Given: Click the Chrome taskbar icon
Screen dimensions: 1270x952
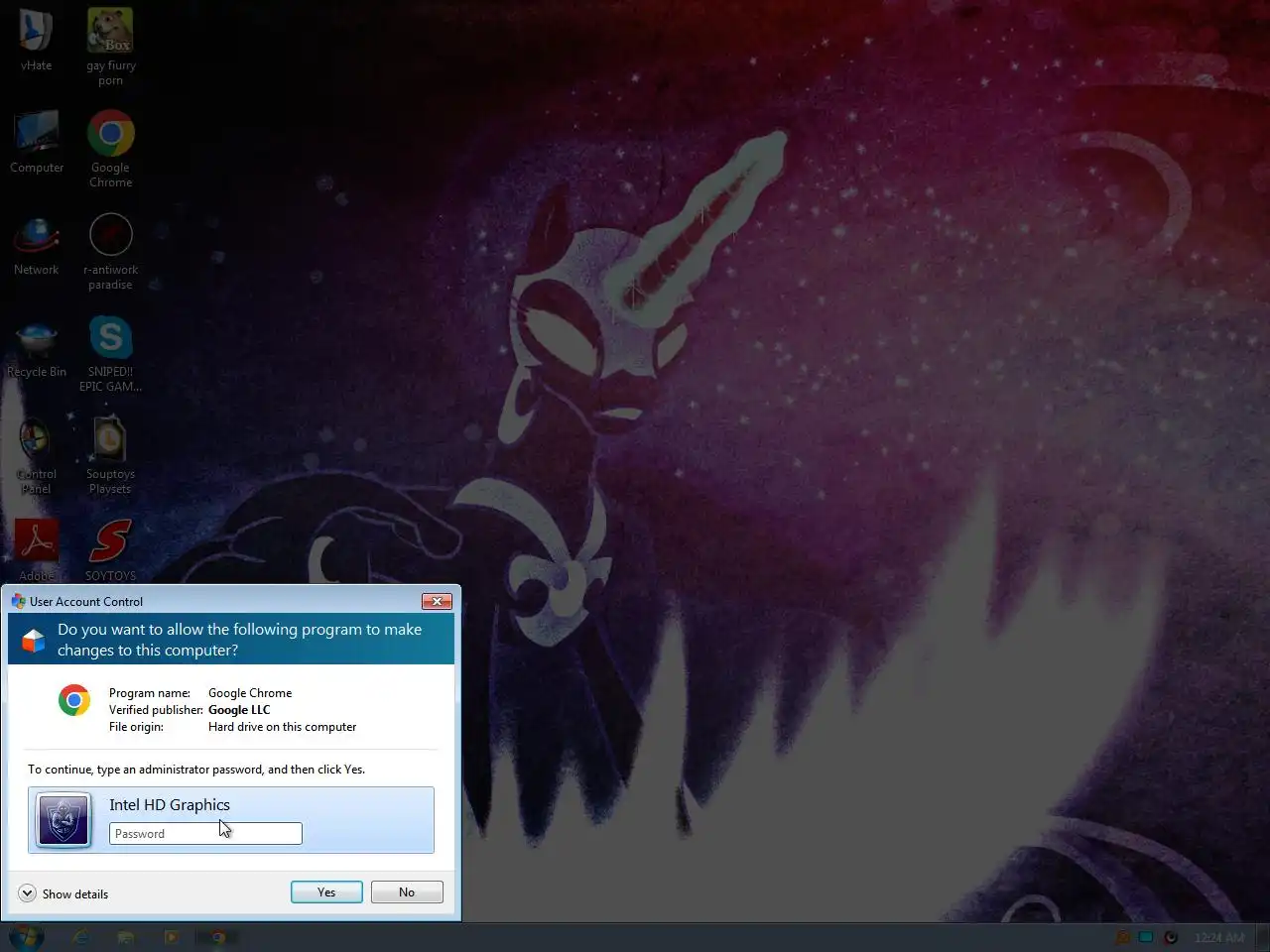Looking at the screenshot, I should pyautogui.click(x=217, y=937).
